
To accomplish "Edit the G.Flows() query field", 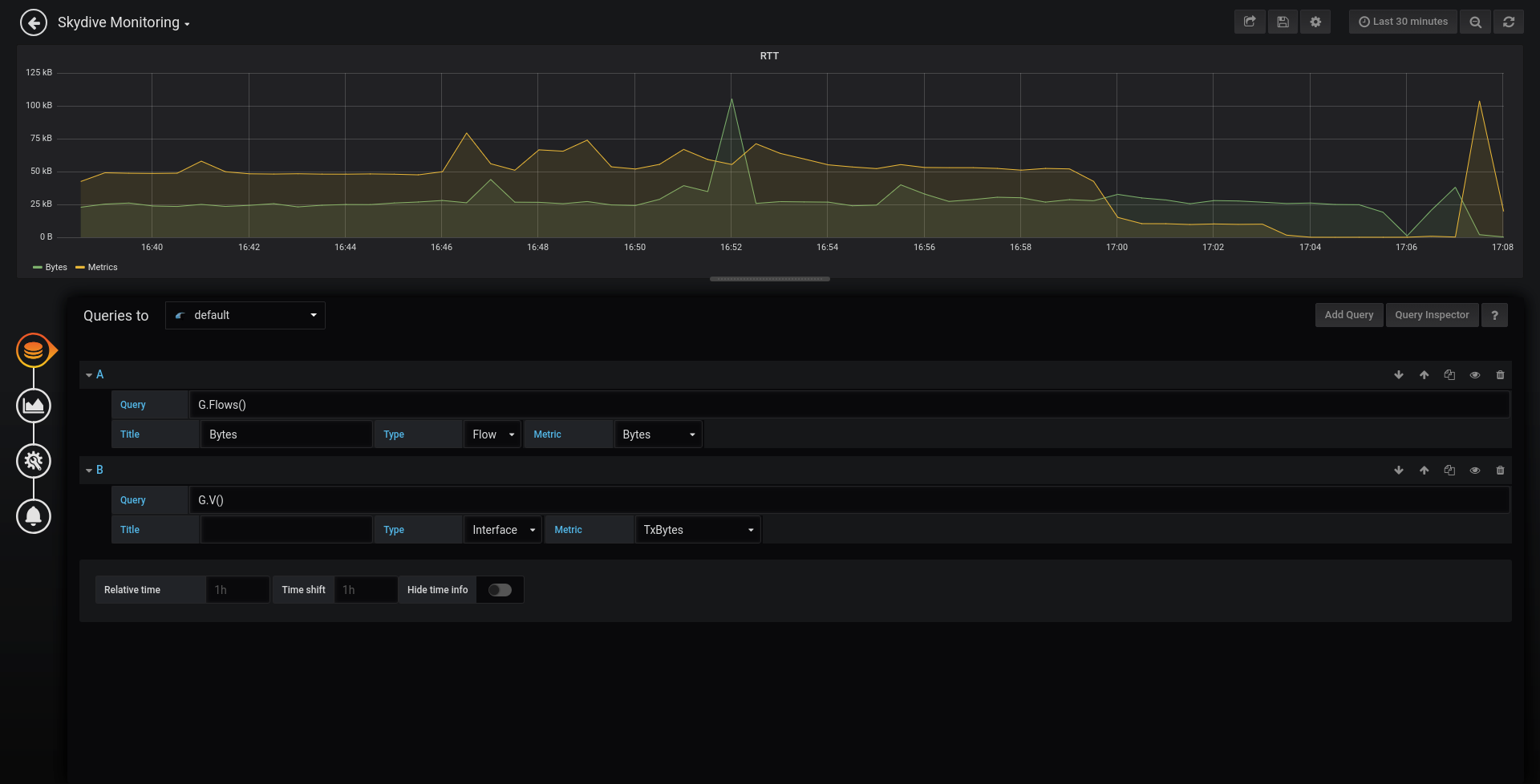I will (x=849, y=405).
